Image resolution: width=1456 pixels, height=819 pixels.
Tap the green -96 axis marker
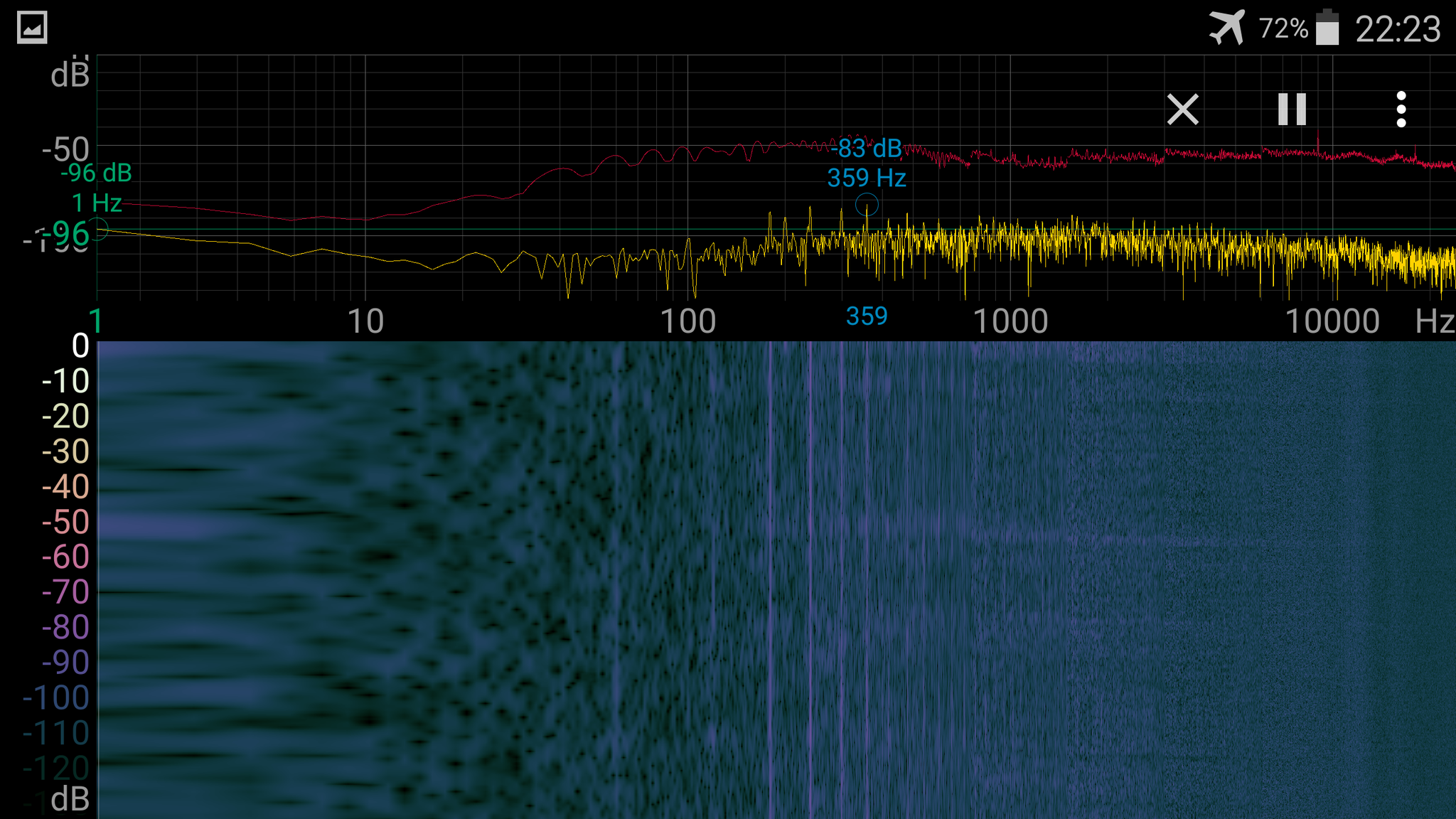tap(65, 233)
